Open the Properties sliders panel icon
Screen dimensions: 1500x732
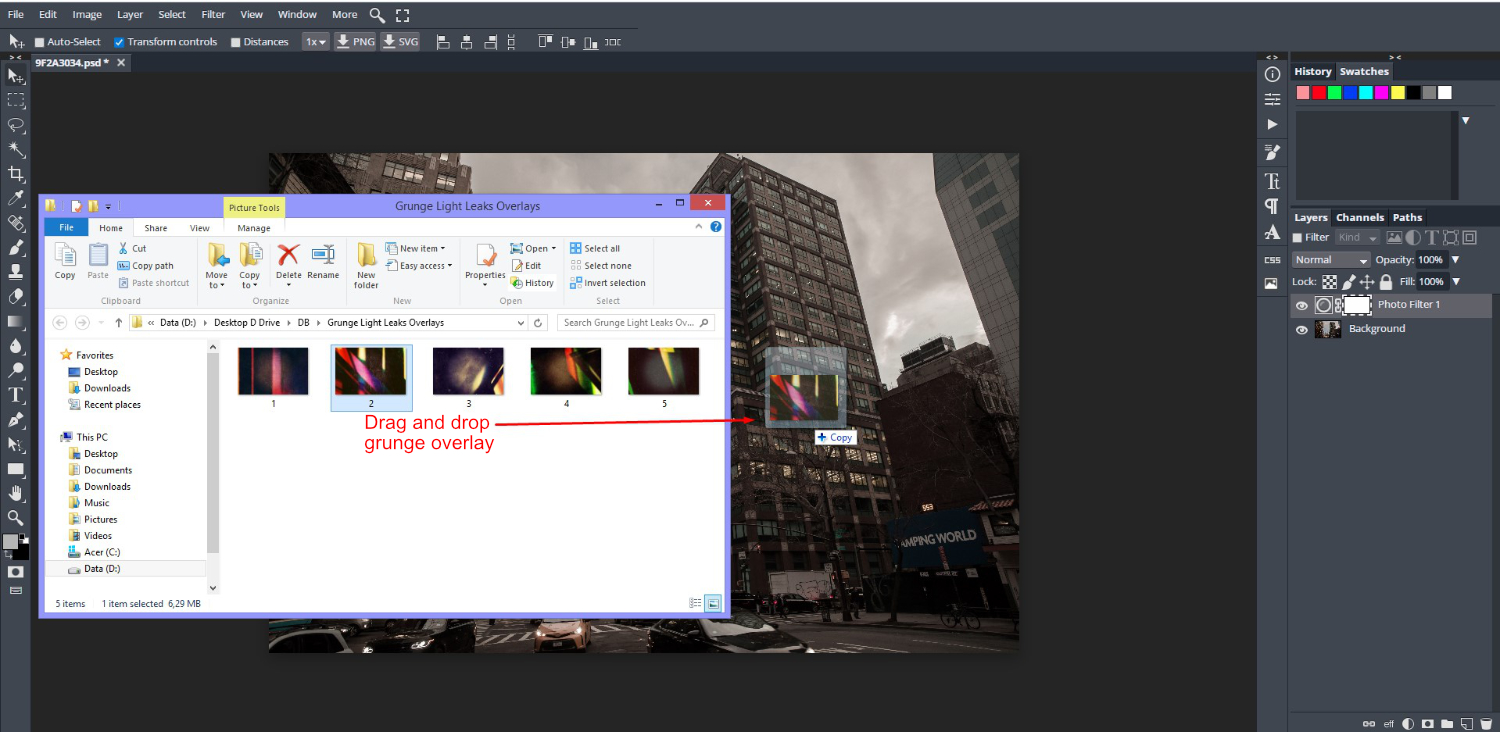coord(1272,99)
